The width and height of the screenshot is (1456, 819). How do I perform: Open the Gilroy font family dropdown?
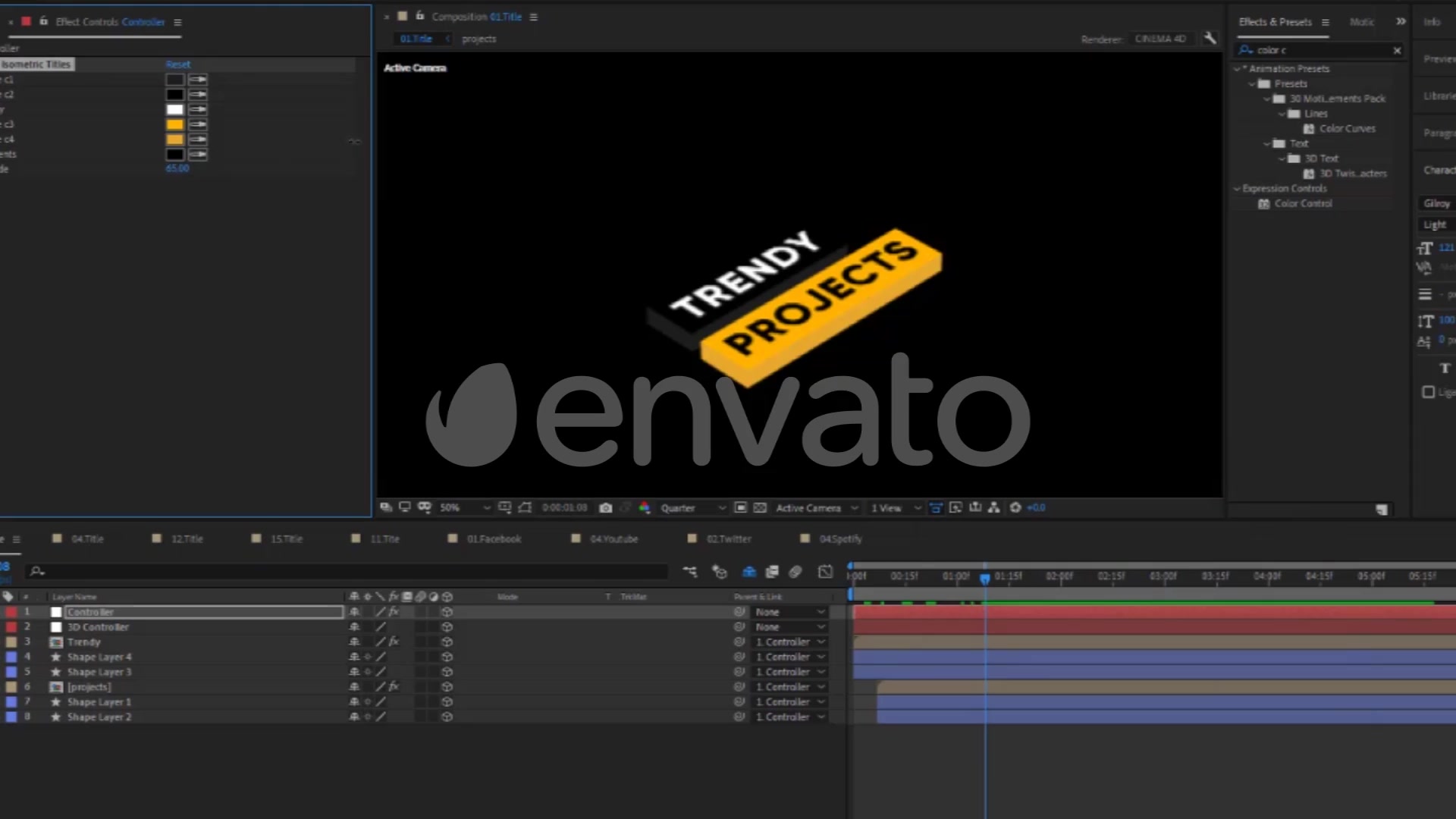click(1436, 203)
